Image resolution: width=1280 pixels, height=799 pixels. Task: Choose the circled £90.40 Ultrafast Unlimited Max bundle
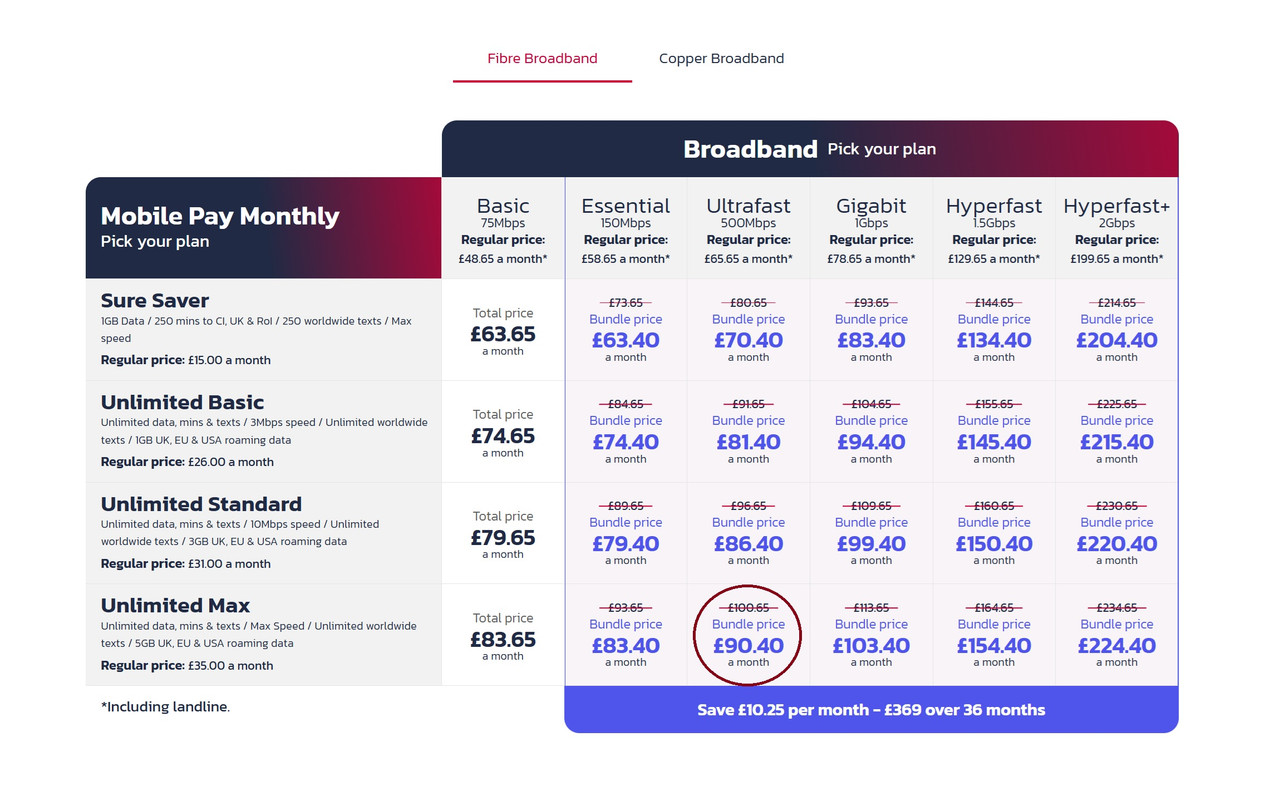tap(748, 645)
